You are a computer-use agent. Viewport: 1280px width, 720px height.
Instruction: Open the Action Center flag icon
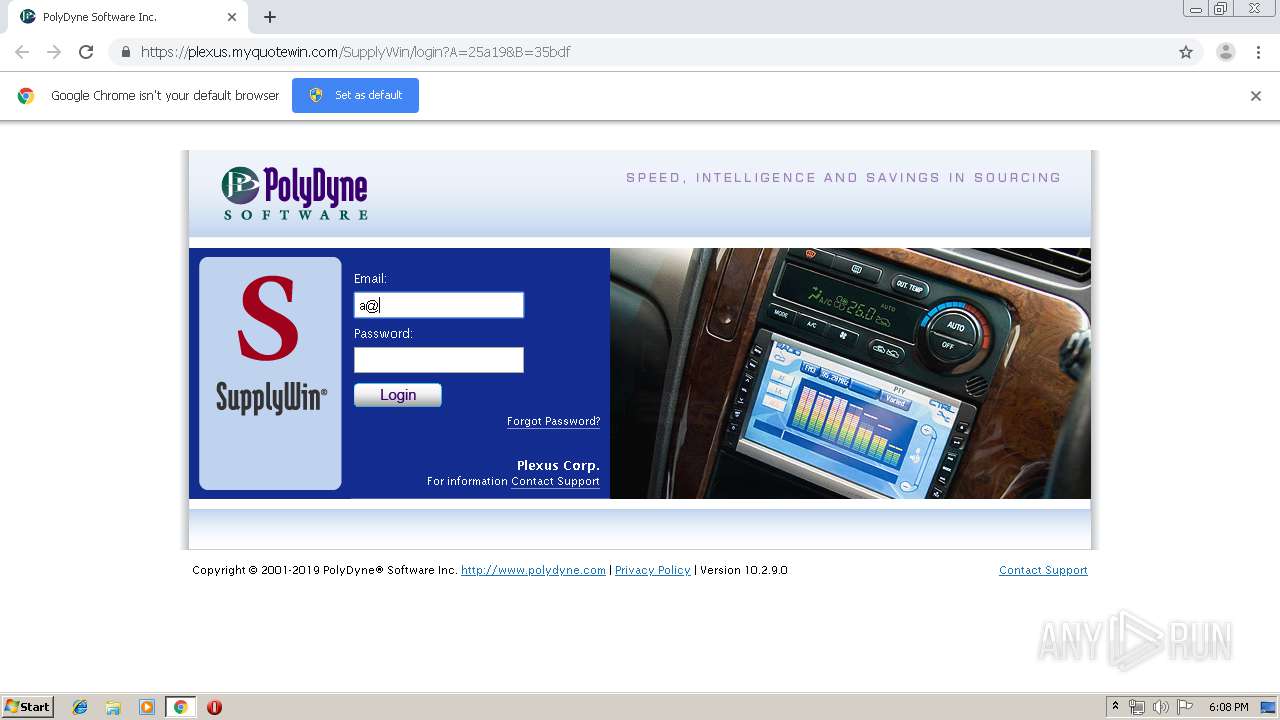[x=1185, y=707]
